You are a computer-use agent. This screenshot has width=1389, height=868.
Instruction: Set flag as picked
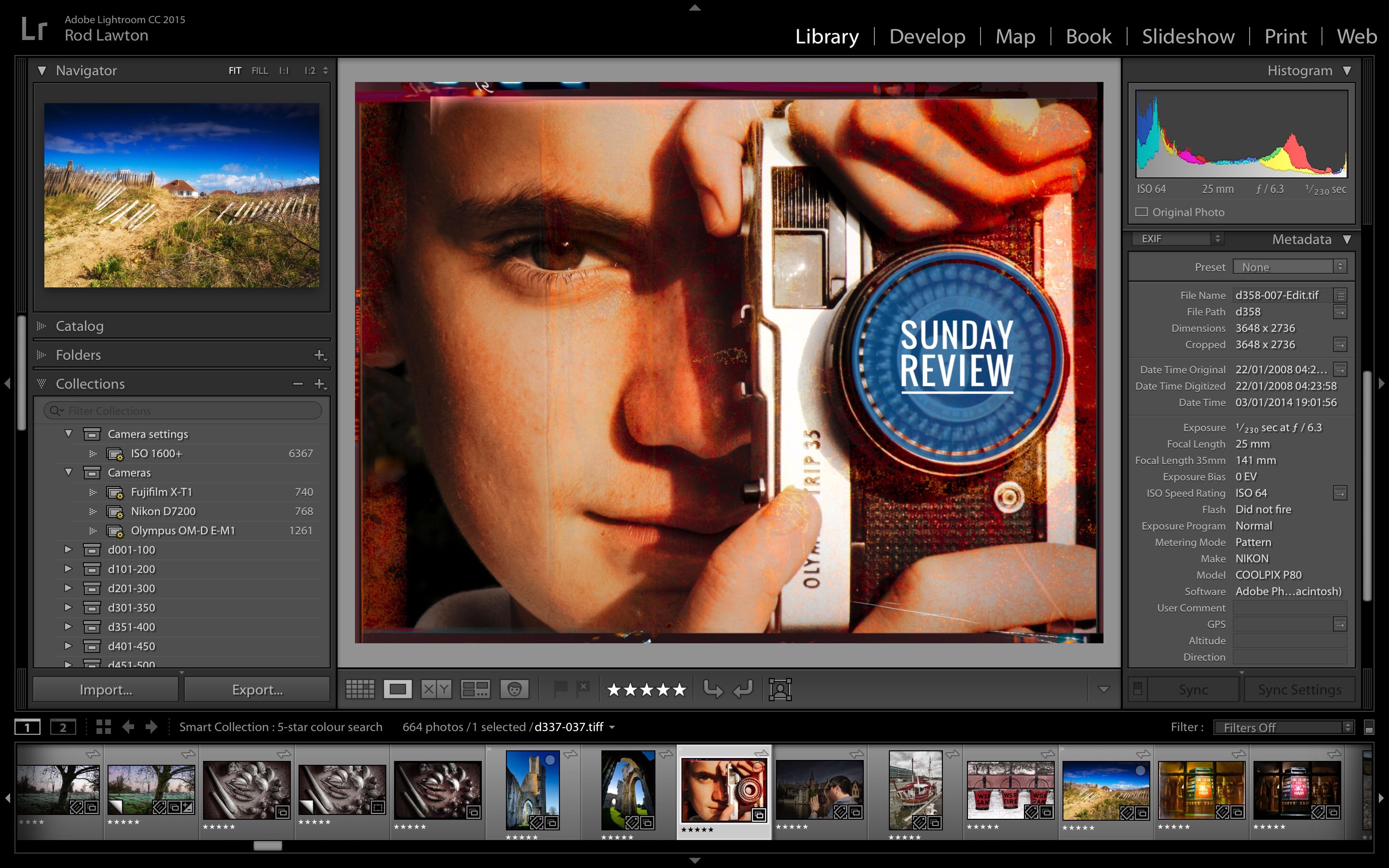[x=560, y=688]
